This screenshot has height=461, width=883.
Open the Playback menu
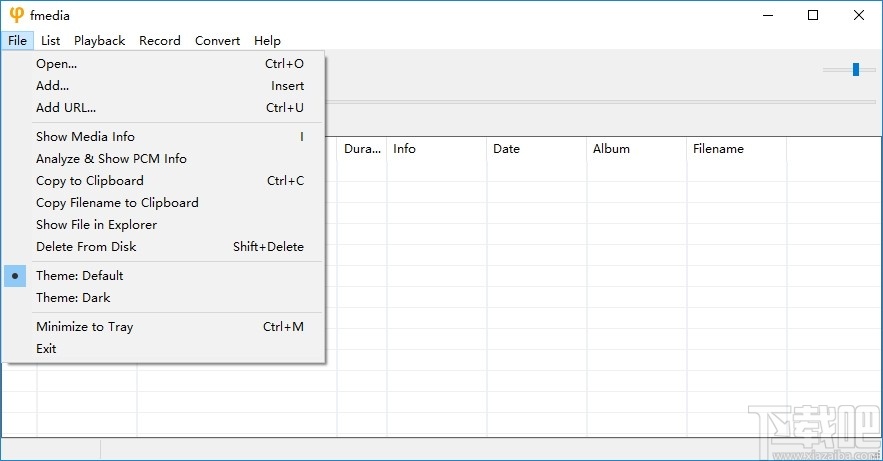tap(99, 41)
